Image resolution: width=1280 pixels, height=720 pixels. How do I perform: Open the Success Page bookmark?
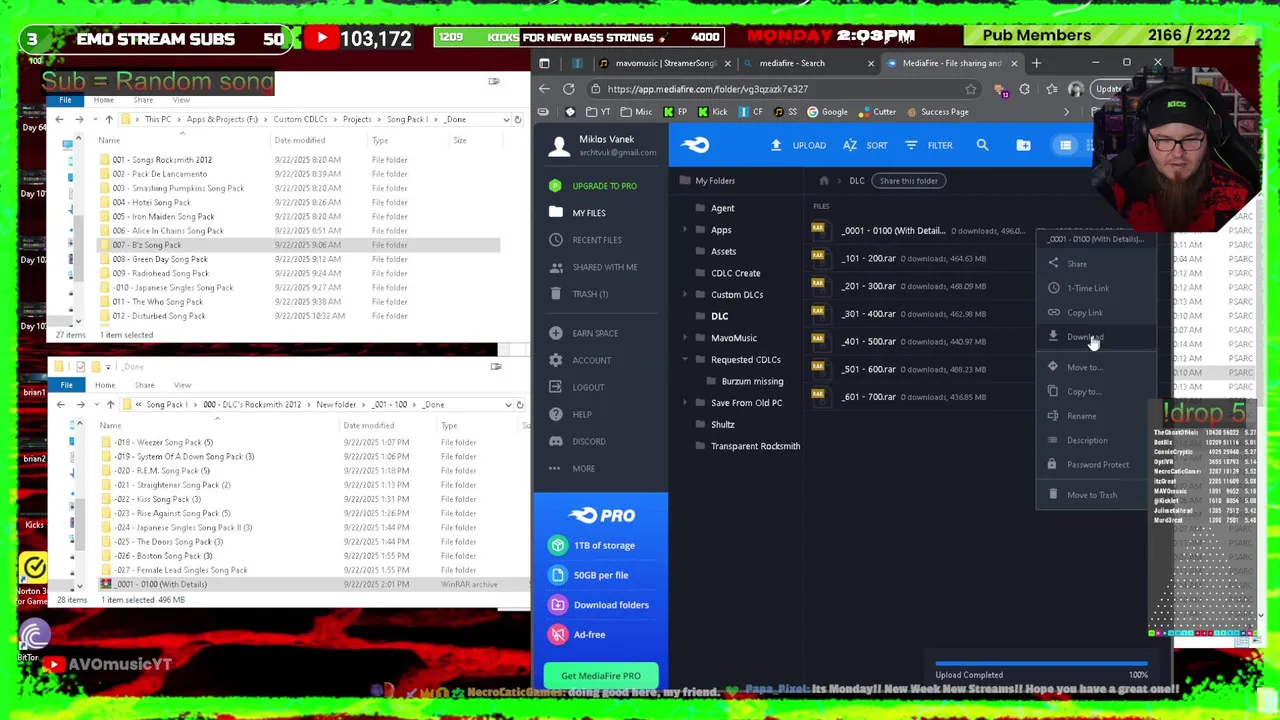point(937,112)
